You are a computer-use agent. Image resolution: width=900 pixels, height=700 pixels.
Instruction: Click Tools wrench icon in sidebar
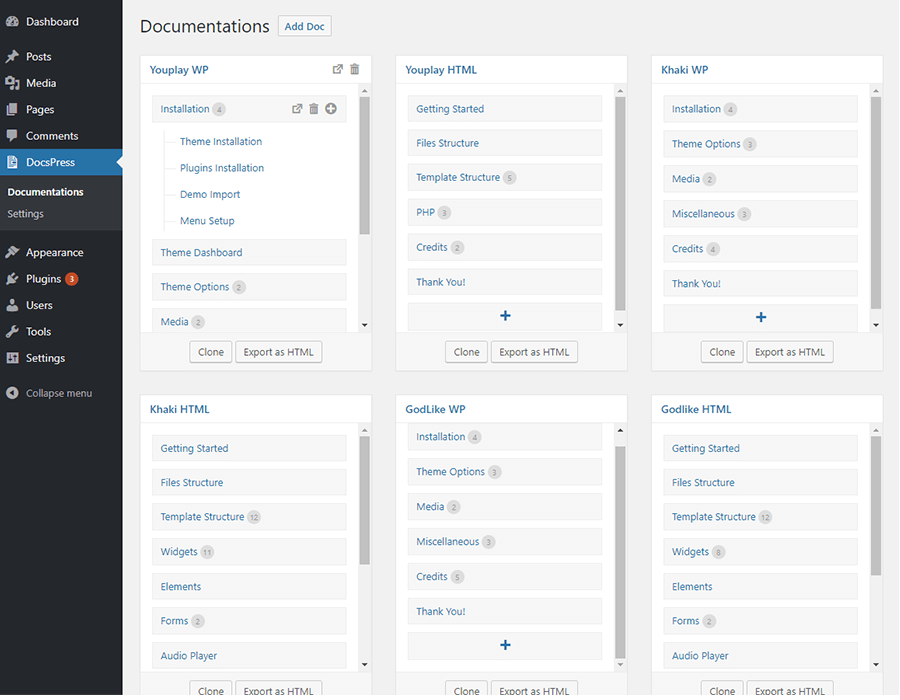coord(12,332)
